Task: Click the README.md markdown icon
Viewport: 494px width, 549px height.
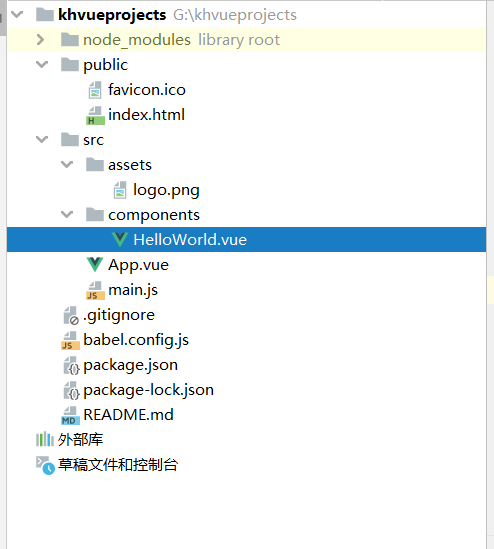Action: [70, 415]
